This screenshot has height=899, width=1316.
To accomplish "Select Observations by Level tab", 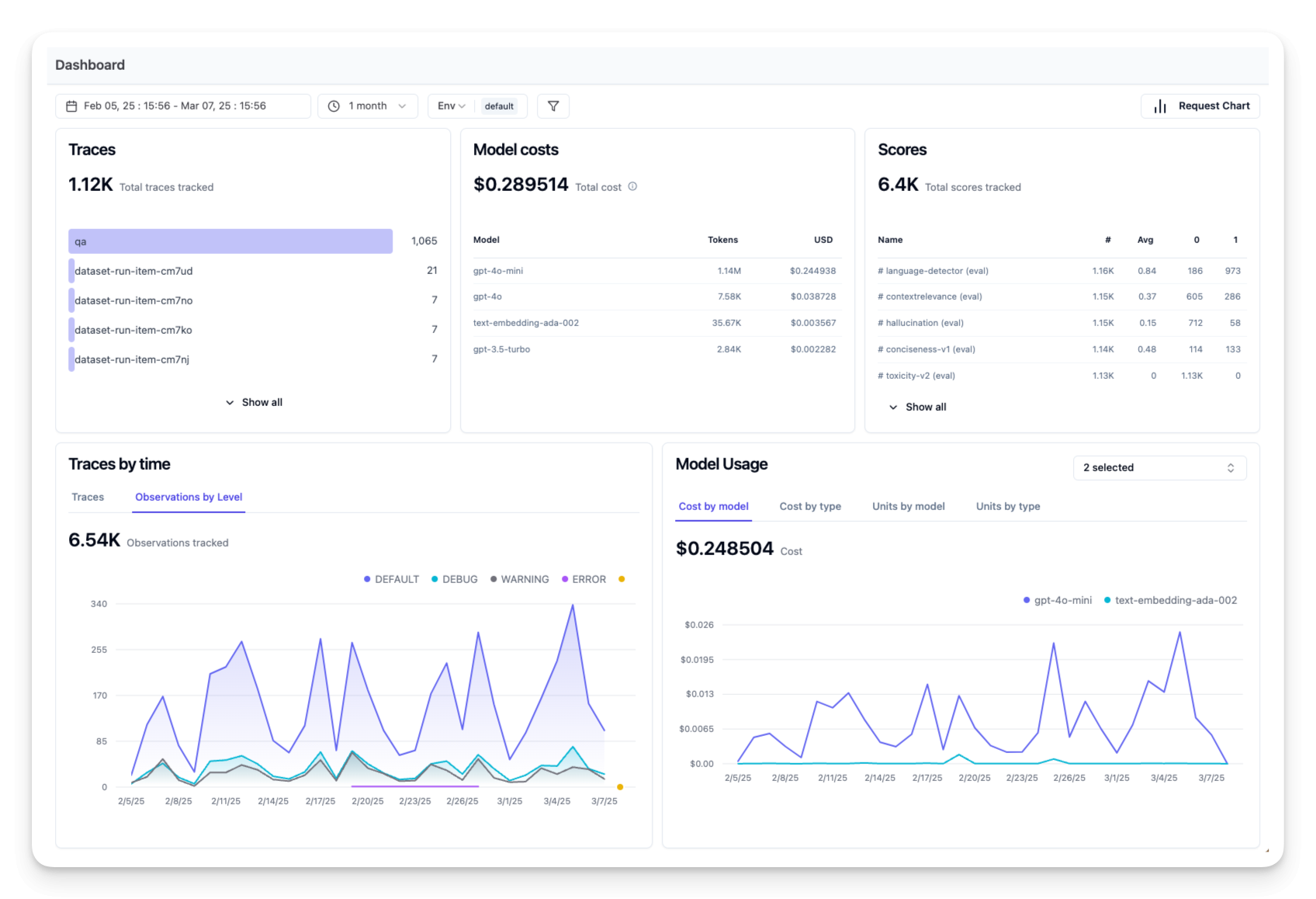I will (189, 497).
